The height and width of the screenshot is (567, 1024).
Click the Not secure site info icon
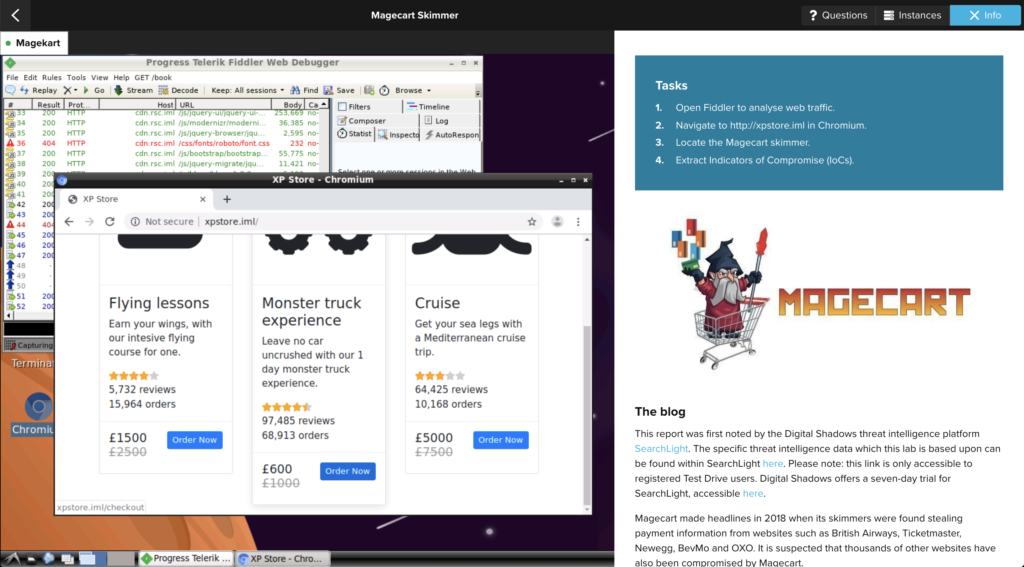[x=135, y=221]
